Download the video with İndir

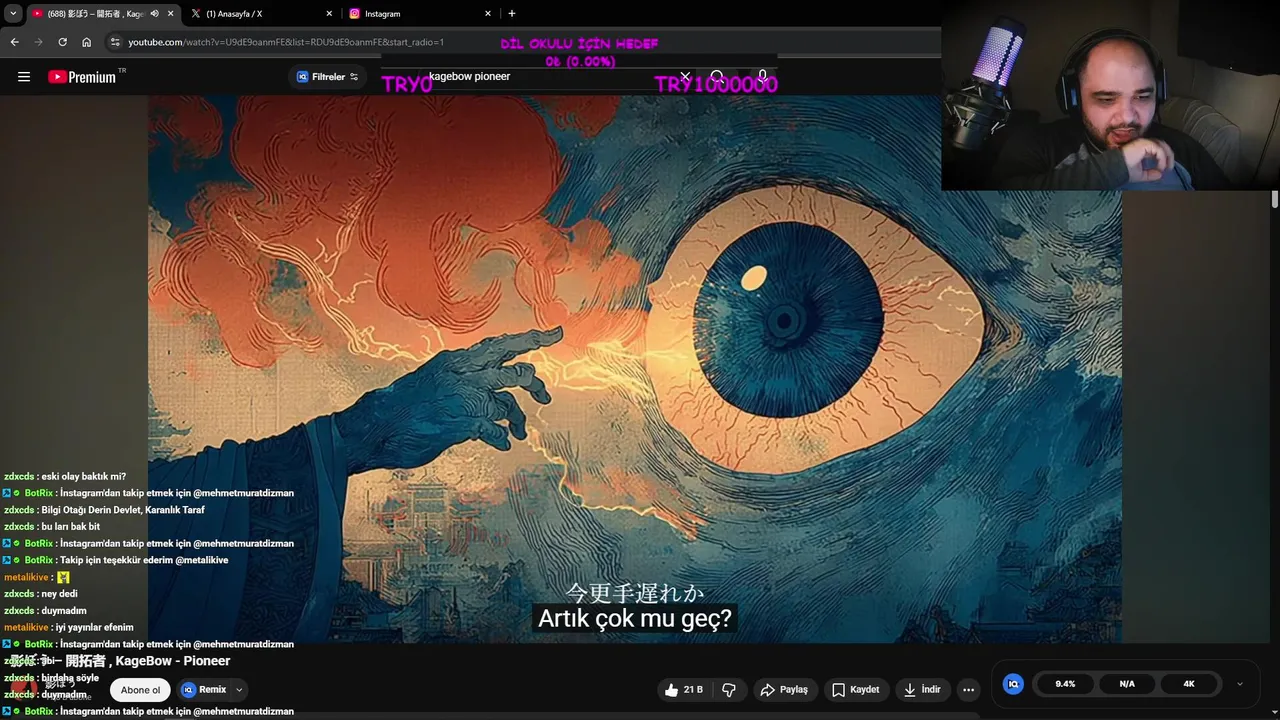click(922, 690)
